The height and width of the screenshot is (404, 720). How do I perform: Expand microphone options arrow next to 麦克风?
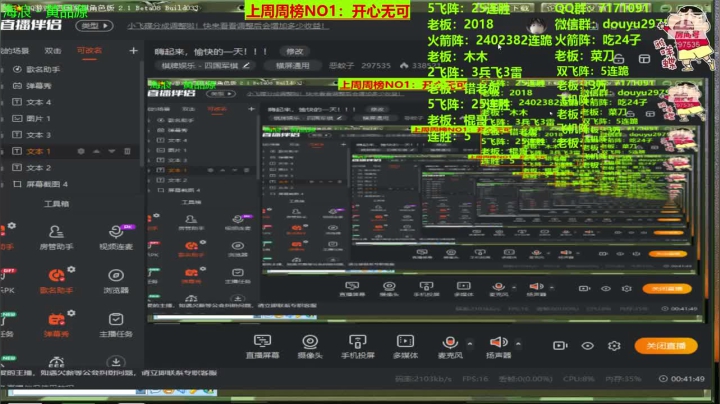(x=470, y=343)
